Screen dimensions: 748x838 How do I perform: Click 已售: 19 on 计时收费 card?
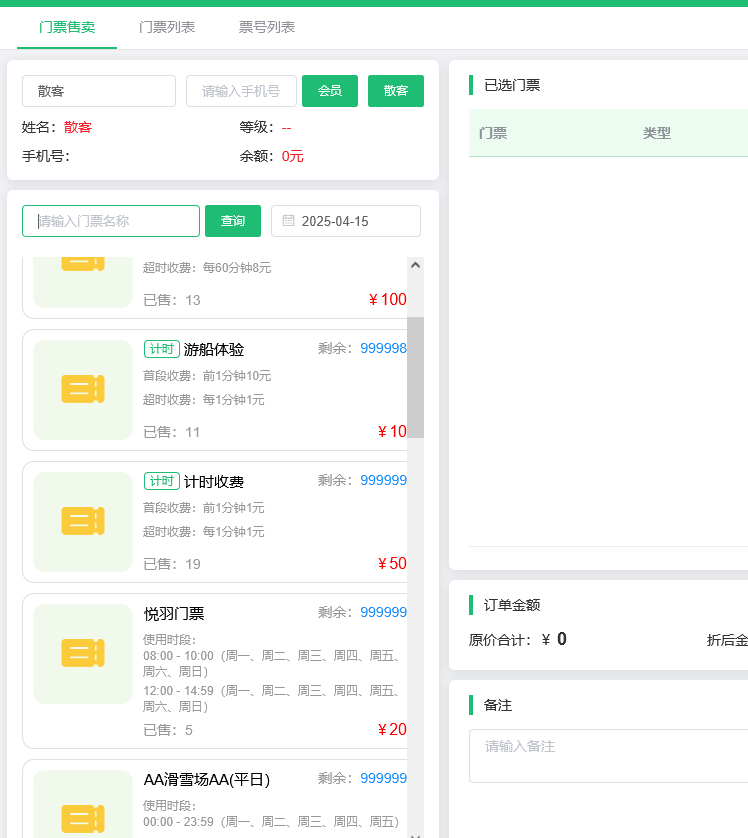pyautogui.click(x=172, y=564)
